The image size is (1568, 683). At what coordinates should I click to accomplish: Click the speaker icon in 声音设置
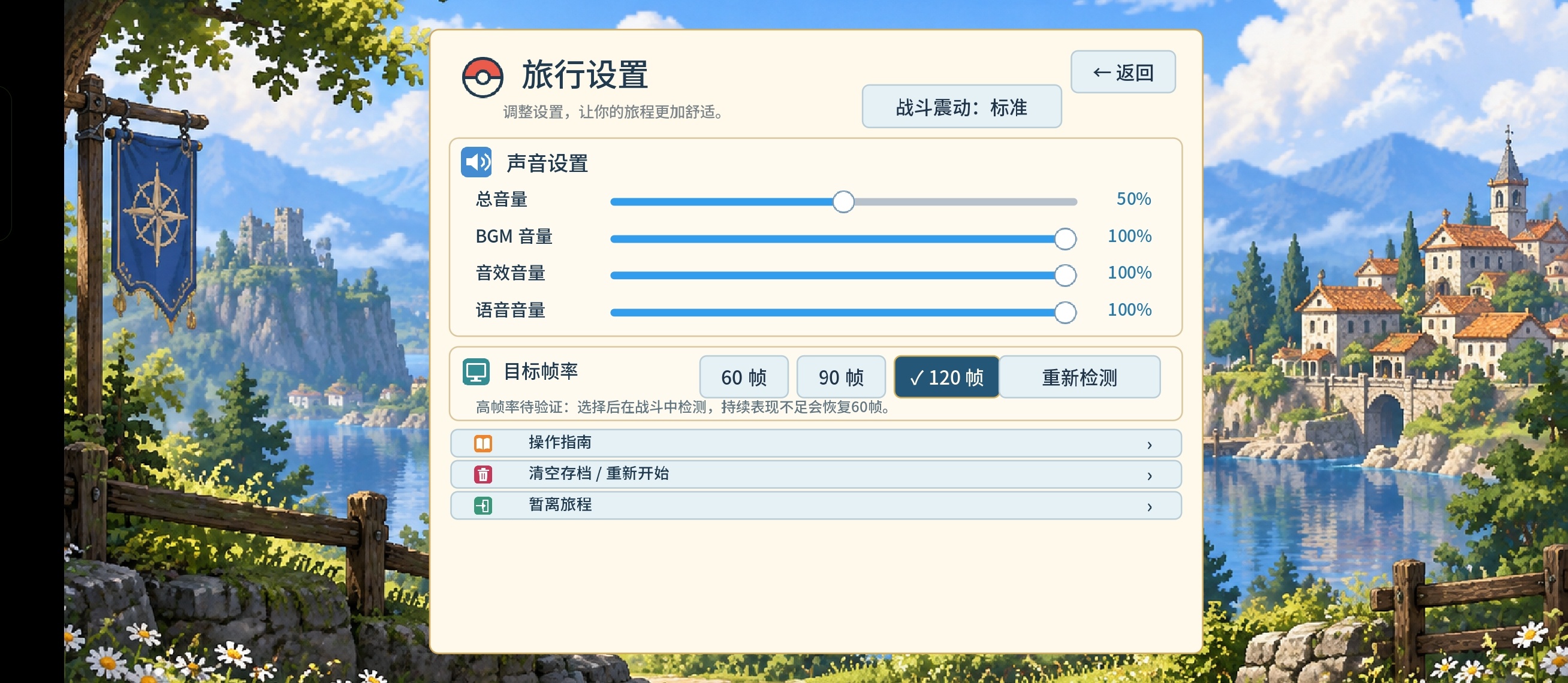[476, 162]
